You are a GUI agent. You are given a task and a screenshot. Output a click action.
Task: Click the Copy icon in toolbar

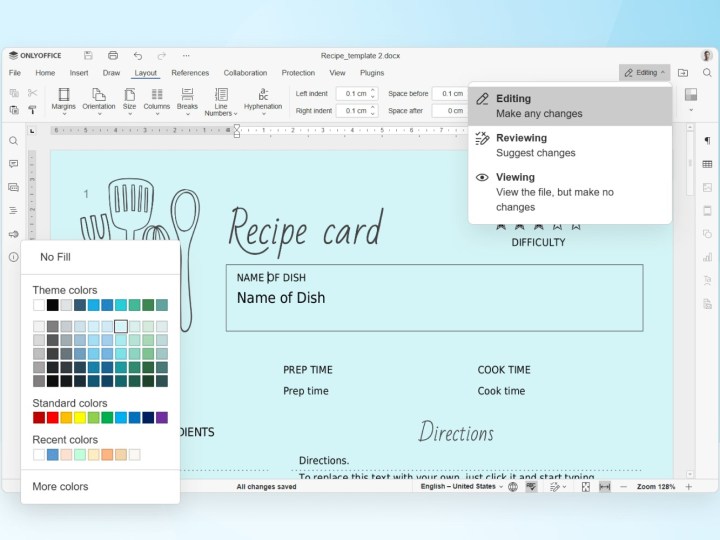pos(14,93)
